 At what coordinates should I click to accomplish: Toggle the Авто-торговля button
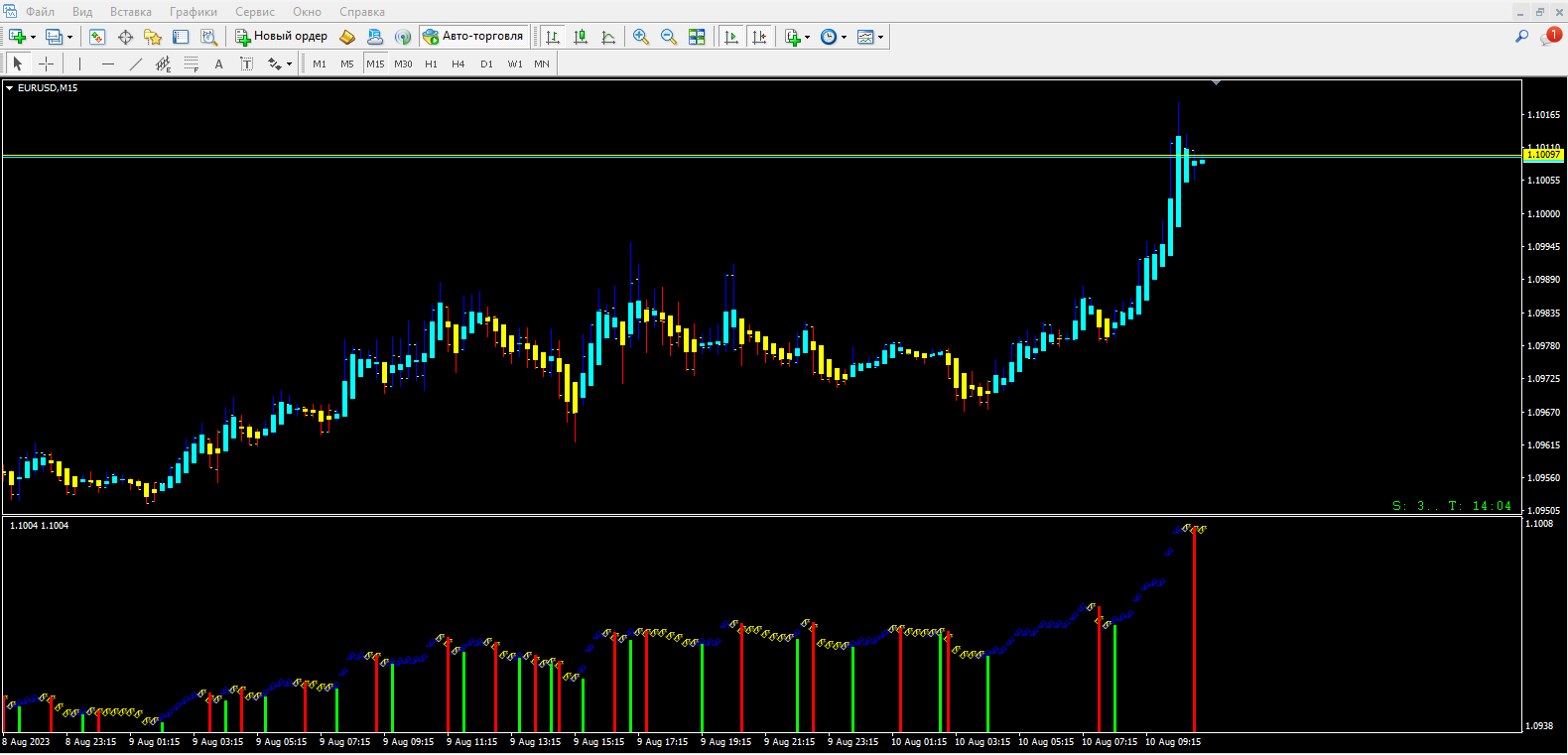pos(473,37)
